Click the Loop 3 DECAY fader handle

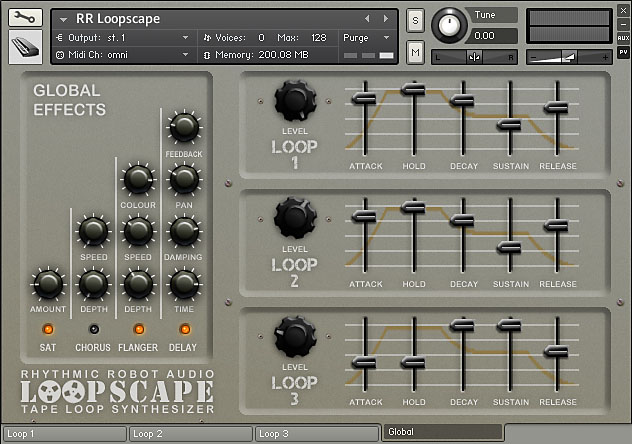(462, 325)
